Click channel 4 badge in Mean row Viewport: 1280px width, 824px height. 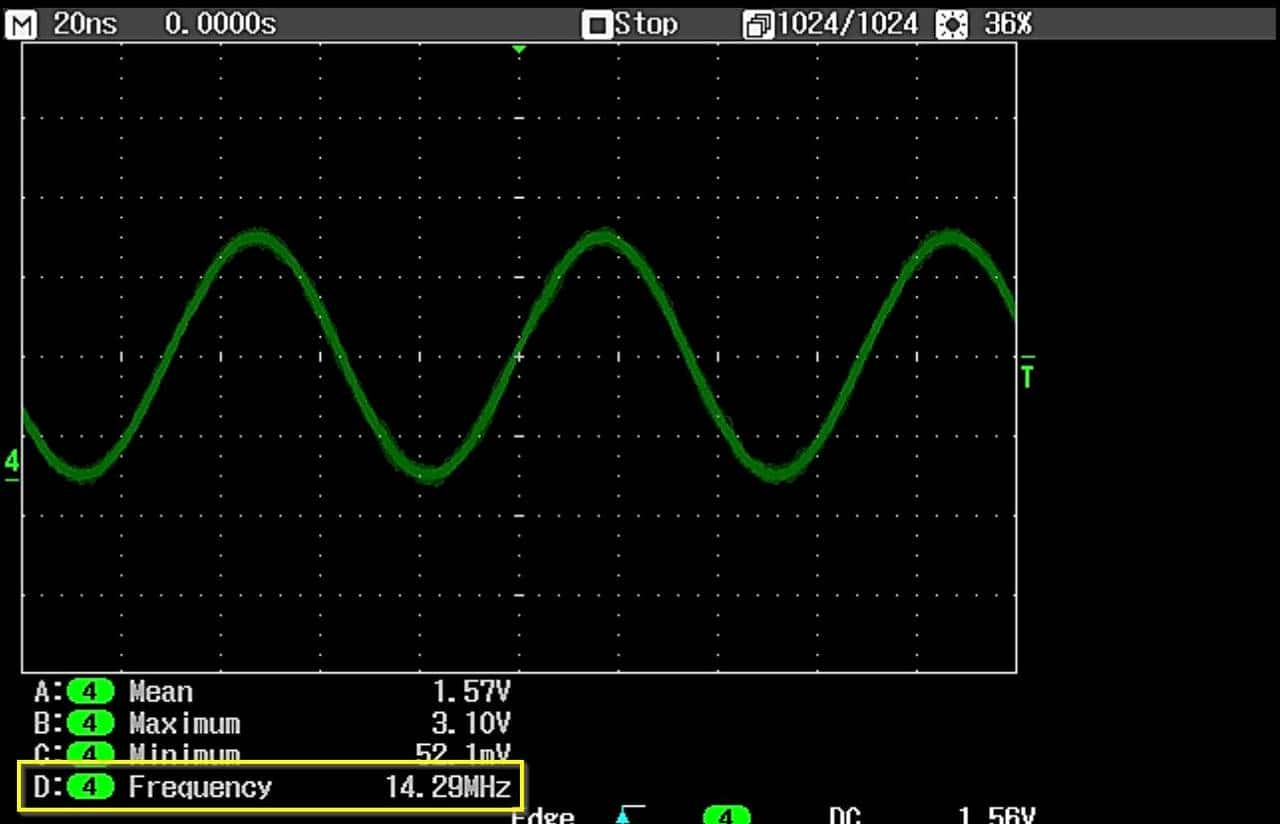[91, 692]
